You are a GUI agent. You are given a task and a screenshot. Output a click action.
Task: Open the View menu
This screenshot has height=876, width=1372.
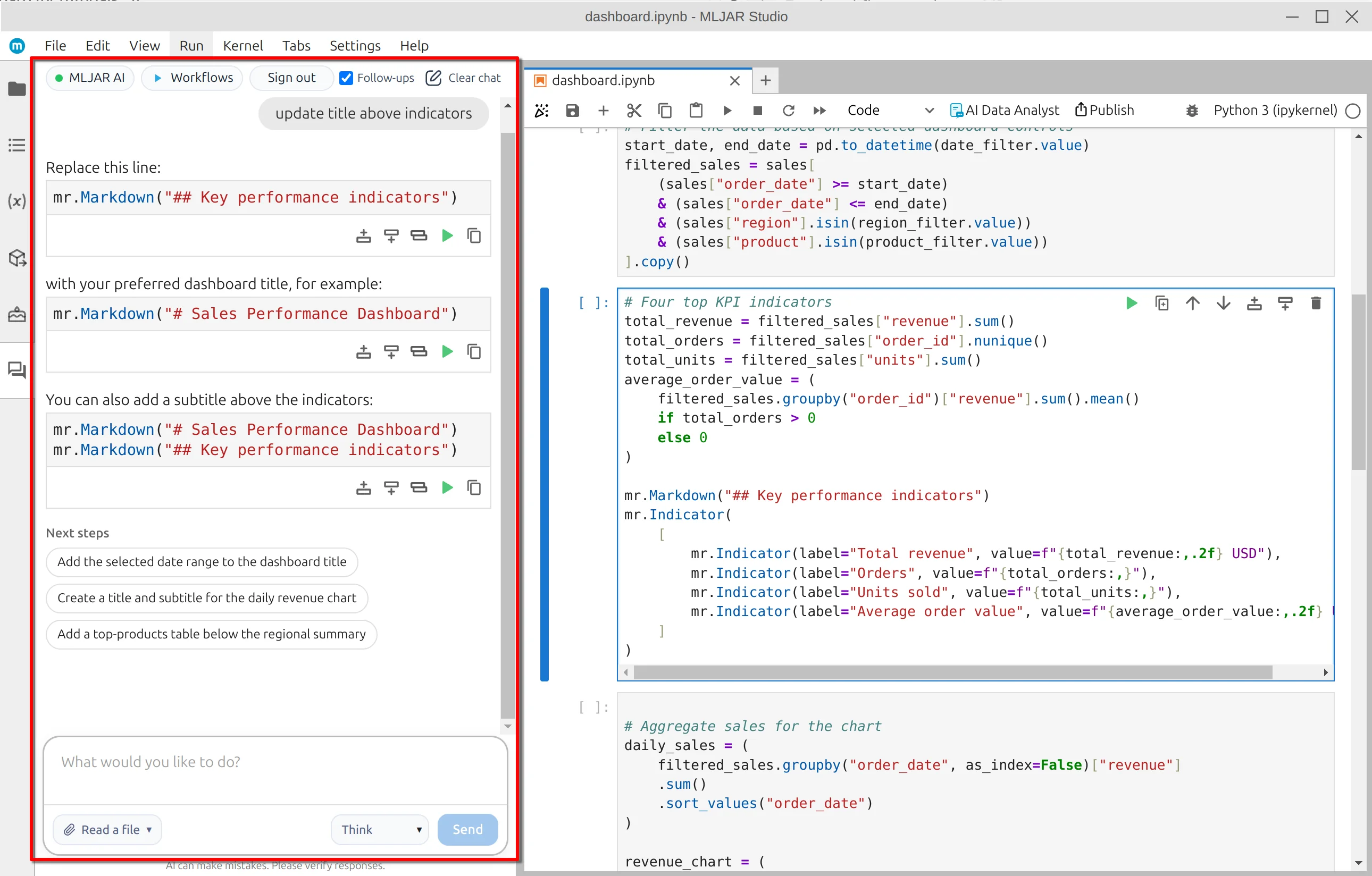[x=144, y=46]
